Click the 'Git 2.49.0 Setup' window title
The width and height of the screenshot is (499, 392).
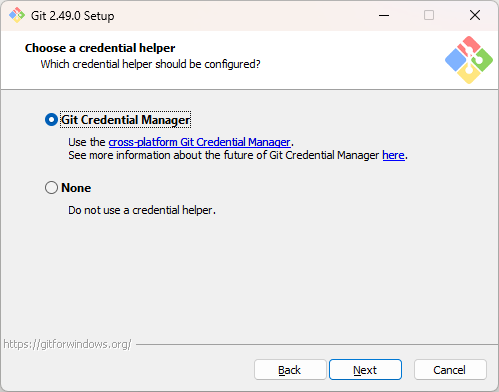[x=73, y=16]
